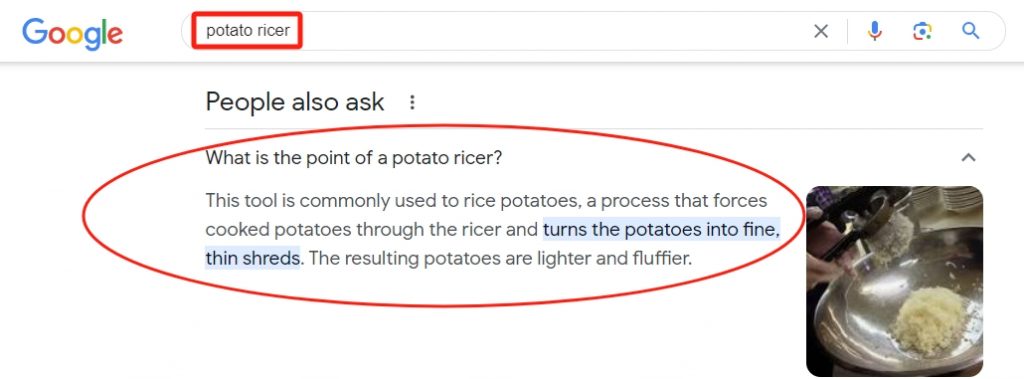Click empty space inside the search bar
Viewport: 1024px width, 379px height.
point(555,31)
